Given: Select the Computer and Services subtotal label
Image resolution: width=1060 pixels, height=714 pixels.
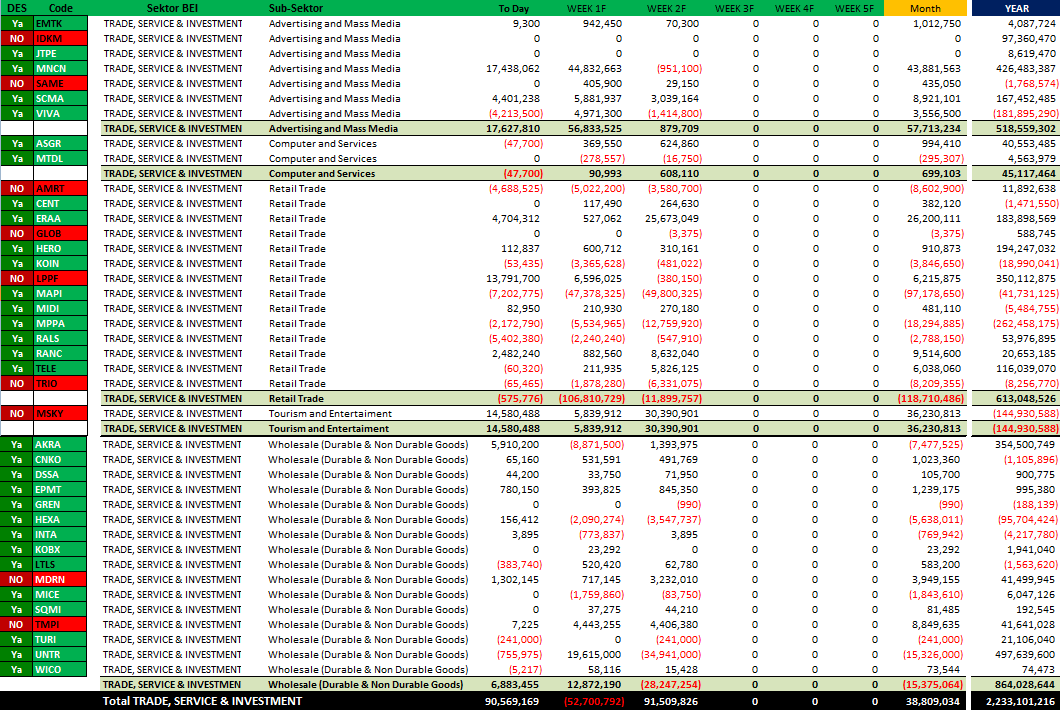Looking at the screenshot, I should coord(322,173).
